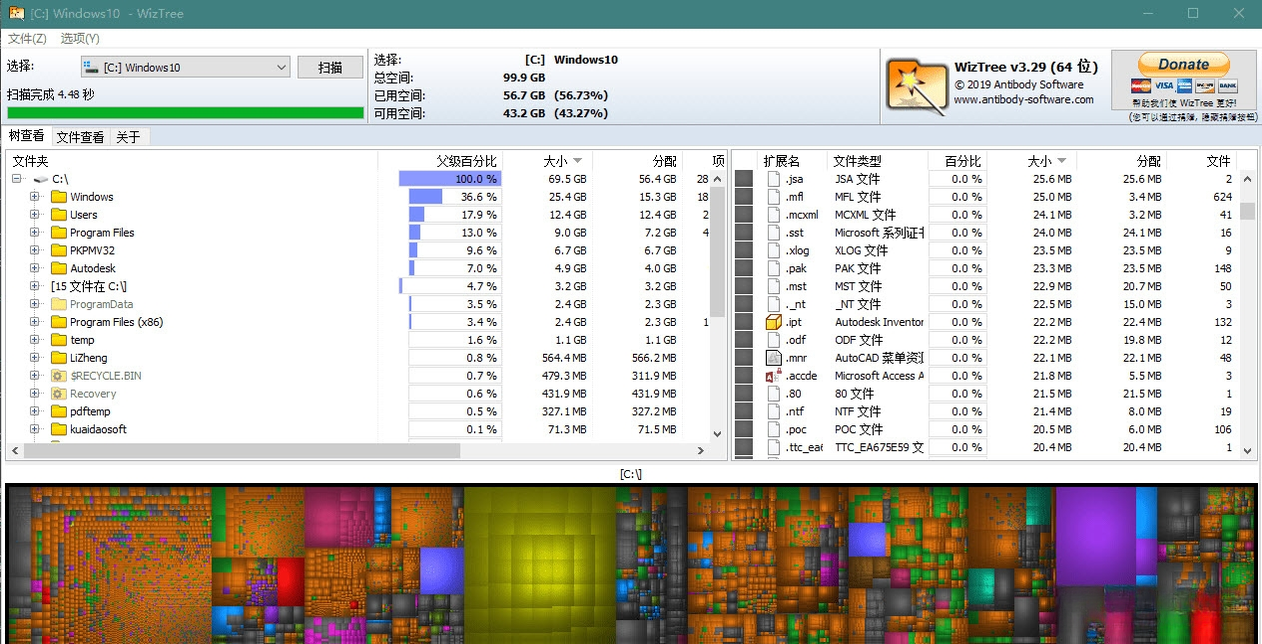Select the PKPMV32 folder icon
The image size is (1262, 644).
click(x=59, y=251)
